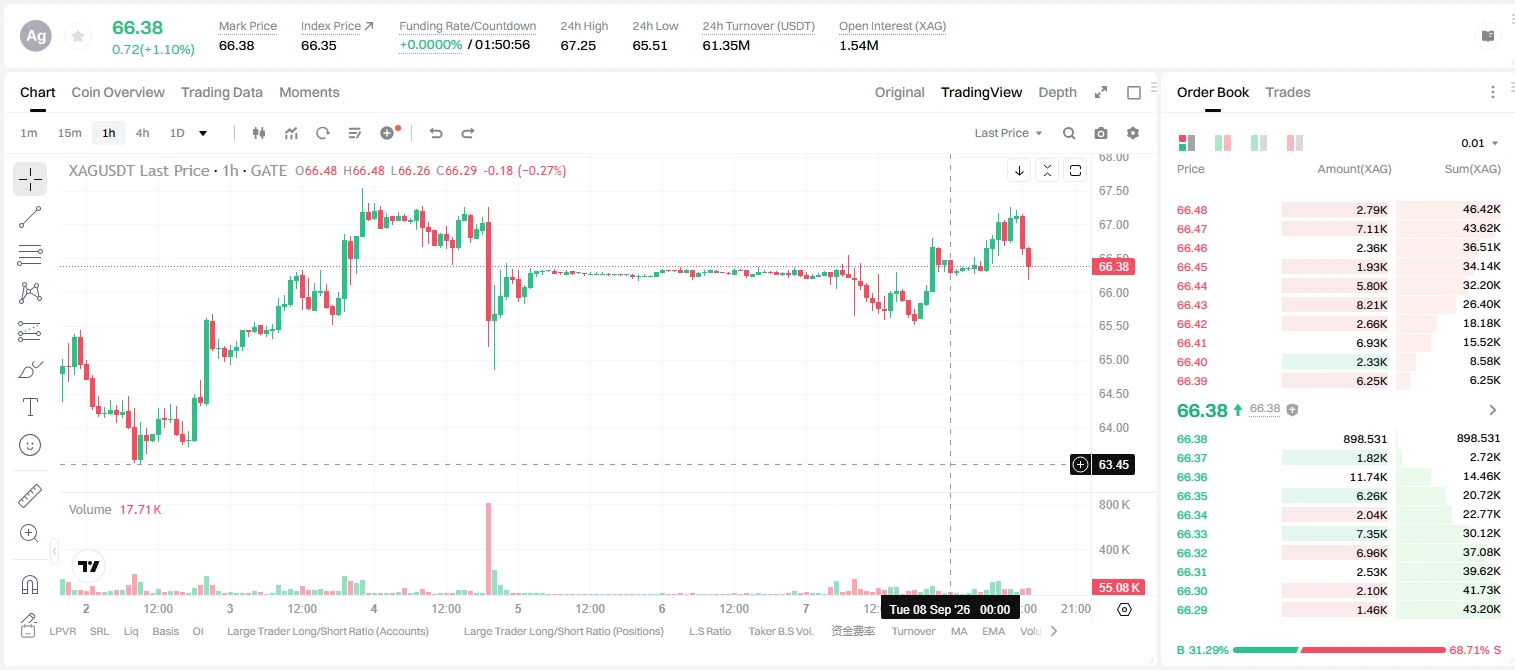The width and height of the screenshot is (1515, 670).
Task: Add XAG to favorites with the star
Action: coord(77,36)
